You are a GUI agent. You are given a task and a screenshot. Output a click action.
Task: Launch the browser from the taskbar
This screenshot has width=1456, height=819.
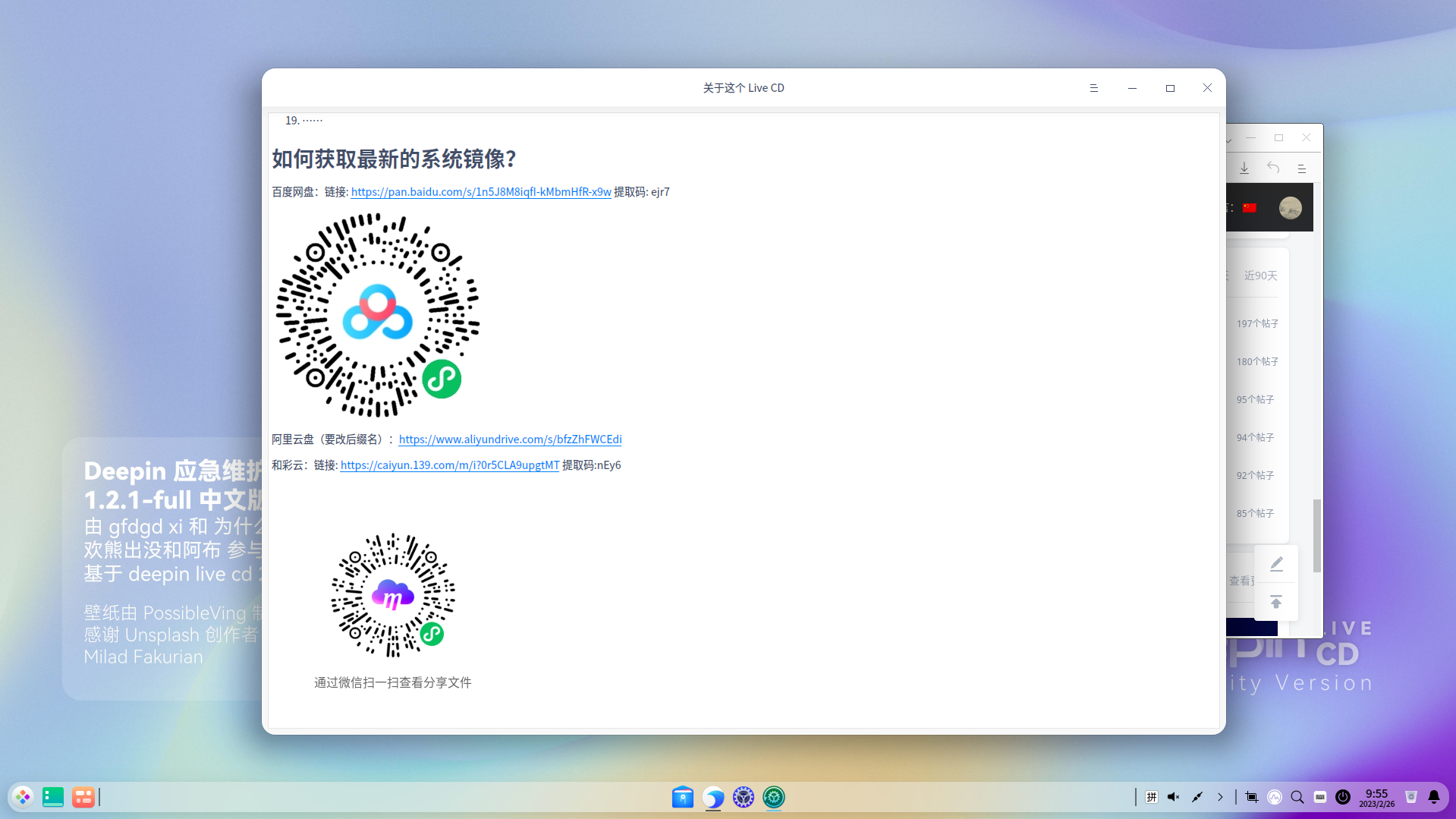[x=713, y=797]
